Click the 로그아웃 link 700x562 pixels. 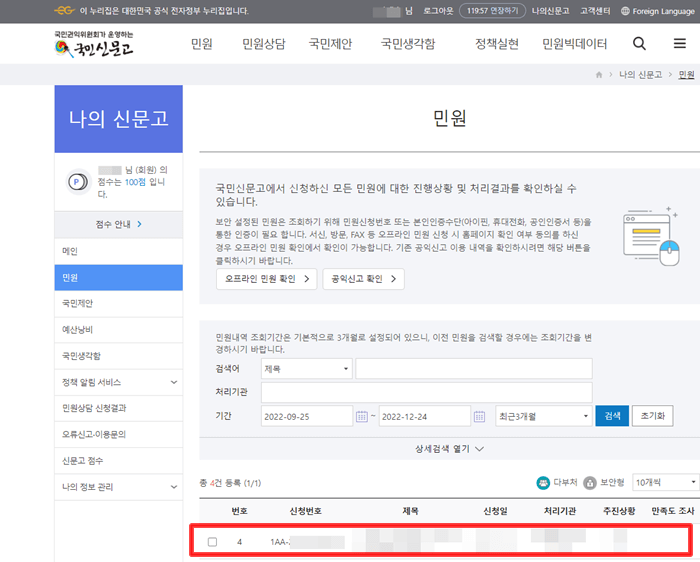(438, 11)
